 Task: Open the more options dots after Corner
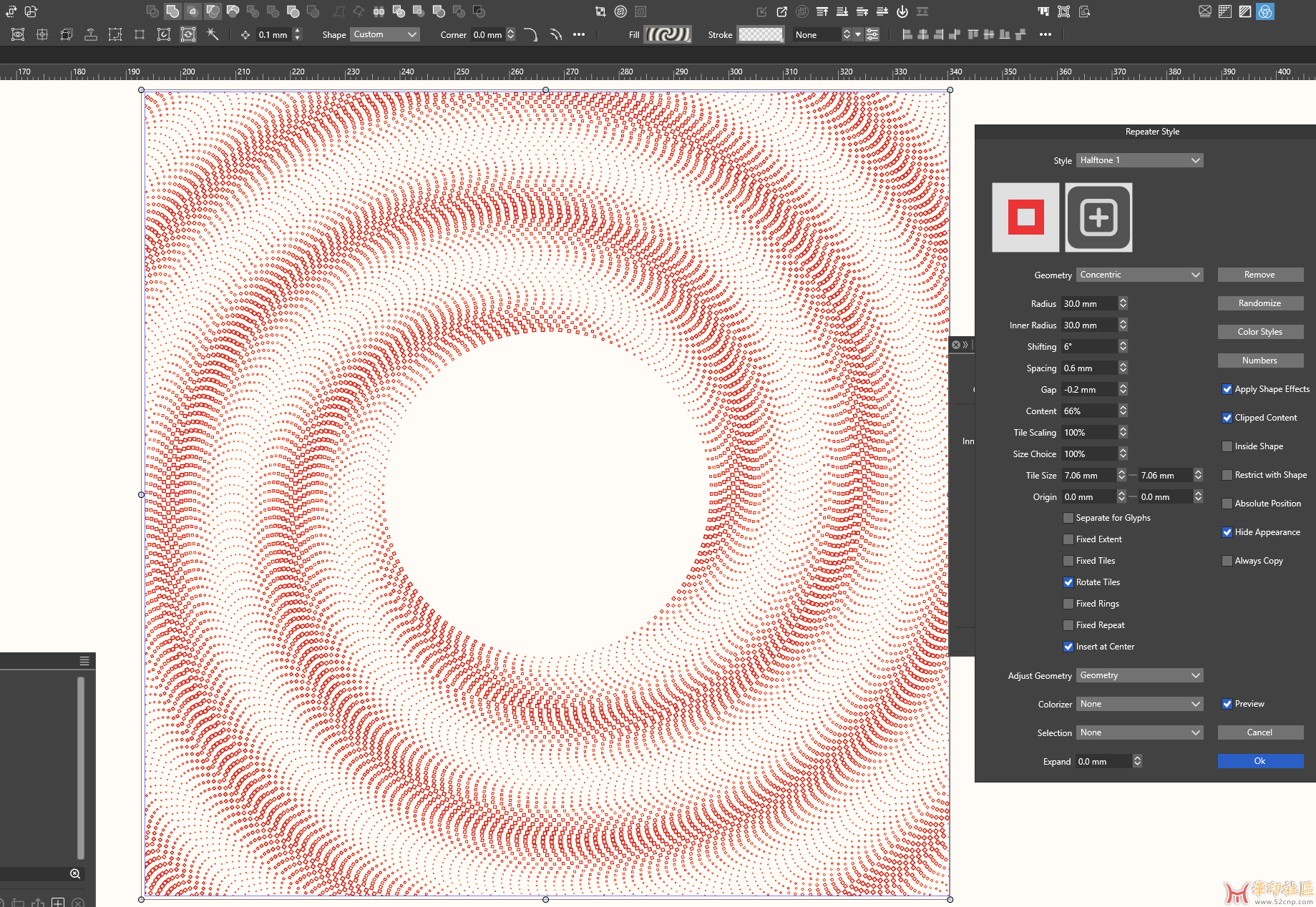point(579,34)
